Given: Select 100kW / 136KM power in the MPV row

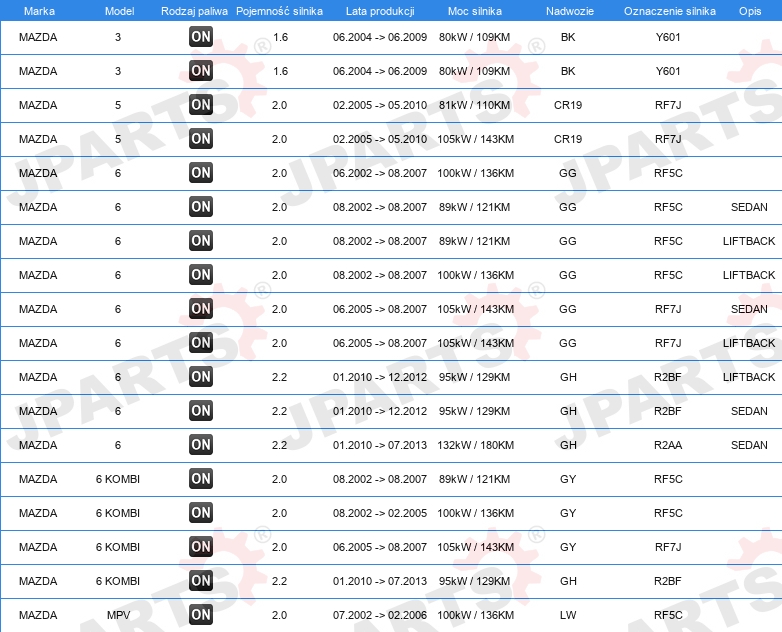Looking at the screenshot, I should click(475, 615).
